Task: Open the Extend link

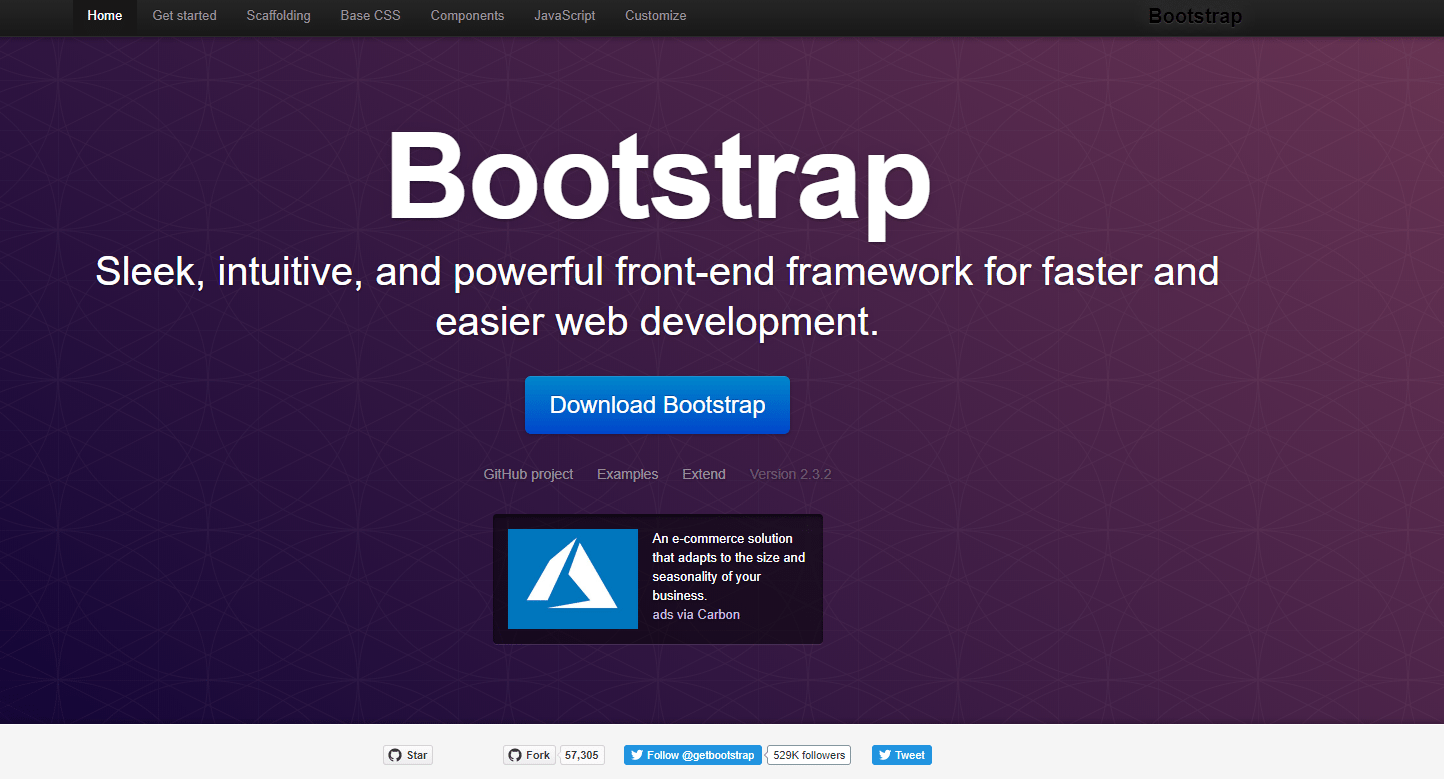Action: (704, 474)
